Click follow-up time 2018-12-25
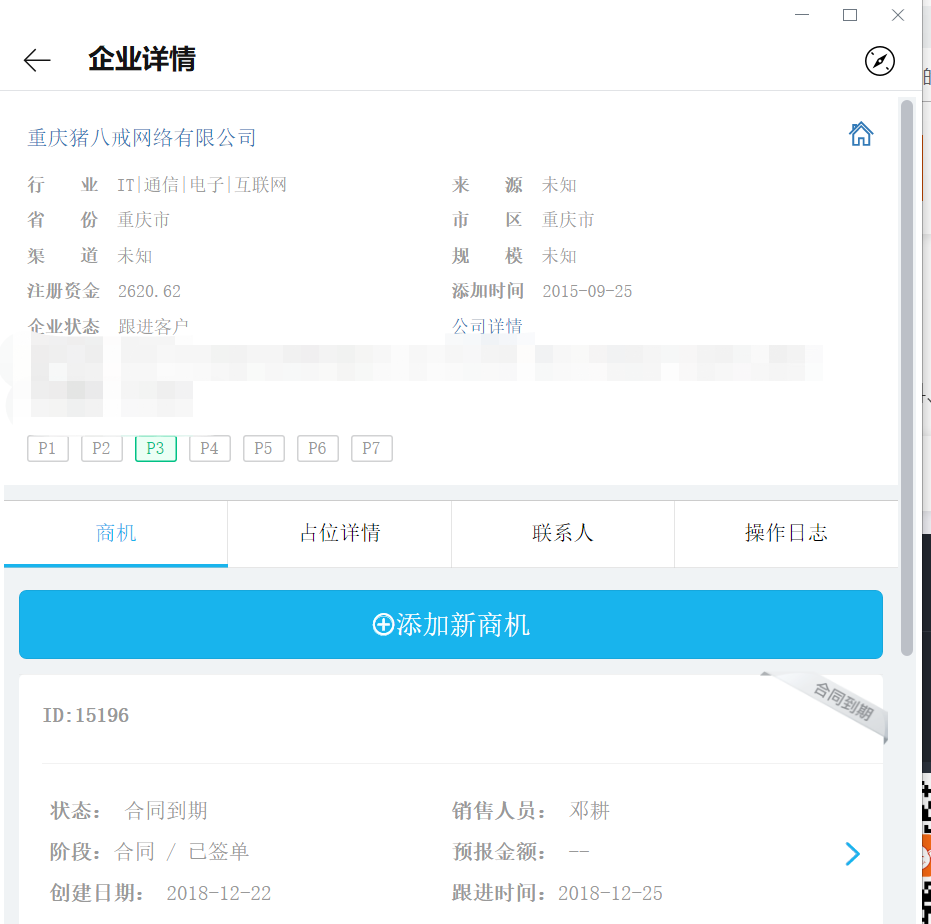Image resolution: width=931 pixels, height=924 pixels. pos(610,893)
